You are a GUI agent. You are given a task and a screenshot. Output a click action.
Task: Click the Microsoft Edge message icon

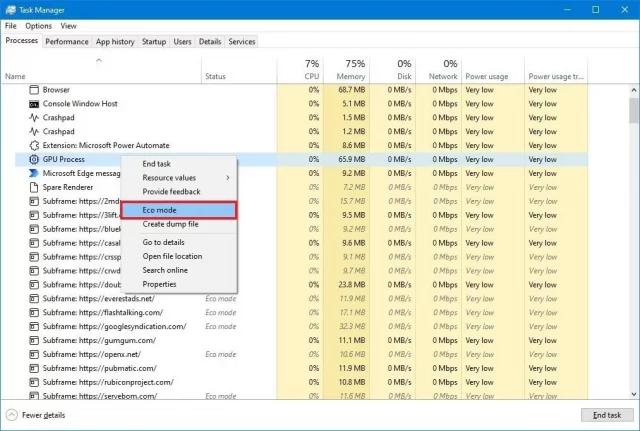pyautogui.click(x=34, y=173)
